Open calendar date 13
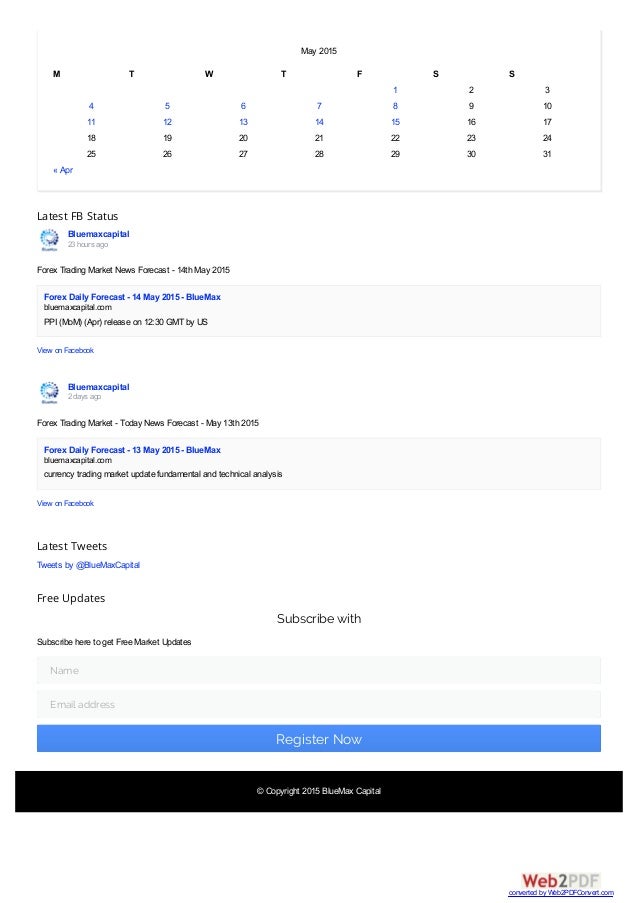 point(243,122)
